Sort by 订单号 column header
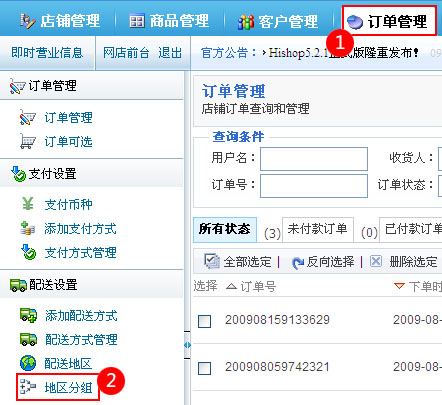The width and height of the screenshot is (442, 405). 258,286
